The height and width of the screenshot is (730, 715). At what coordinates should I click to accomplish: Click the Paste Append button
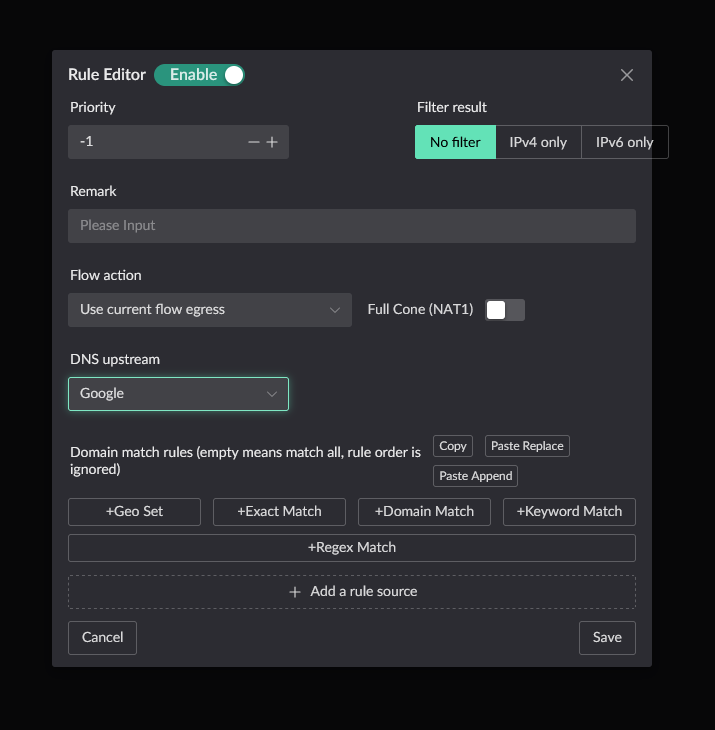pos(475,476)
